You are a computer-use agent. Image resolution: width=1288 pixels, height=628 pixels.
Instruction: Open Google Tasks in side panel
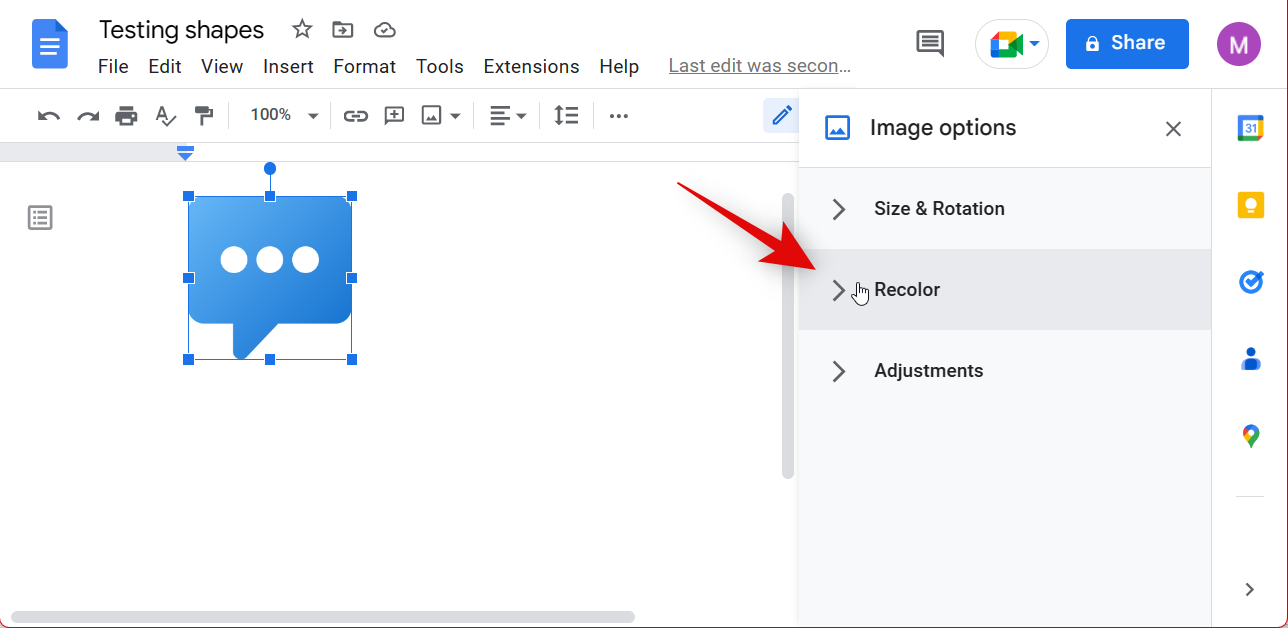pos(1250,282)
